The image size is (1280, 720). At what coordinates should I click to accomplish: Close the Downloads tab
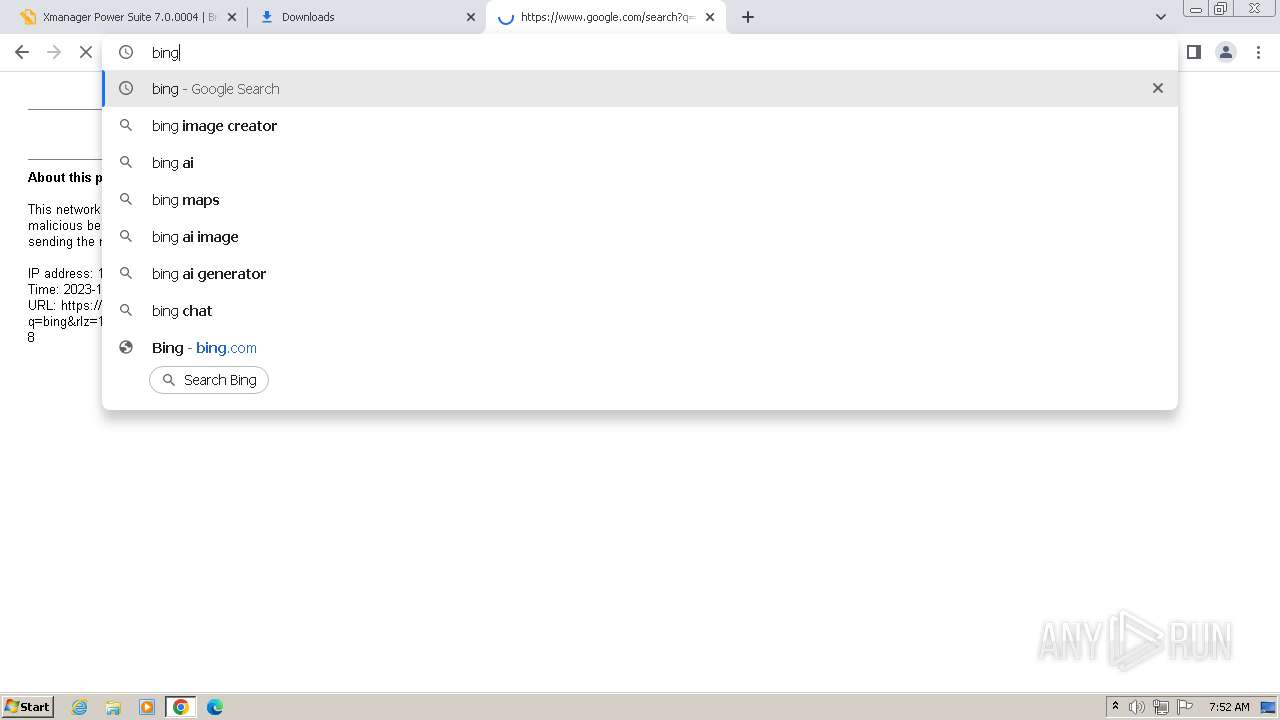click(471, 17)
